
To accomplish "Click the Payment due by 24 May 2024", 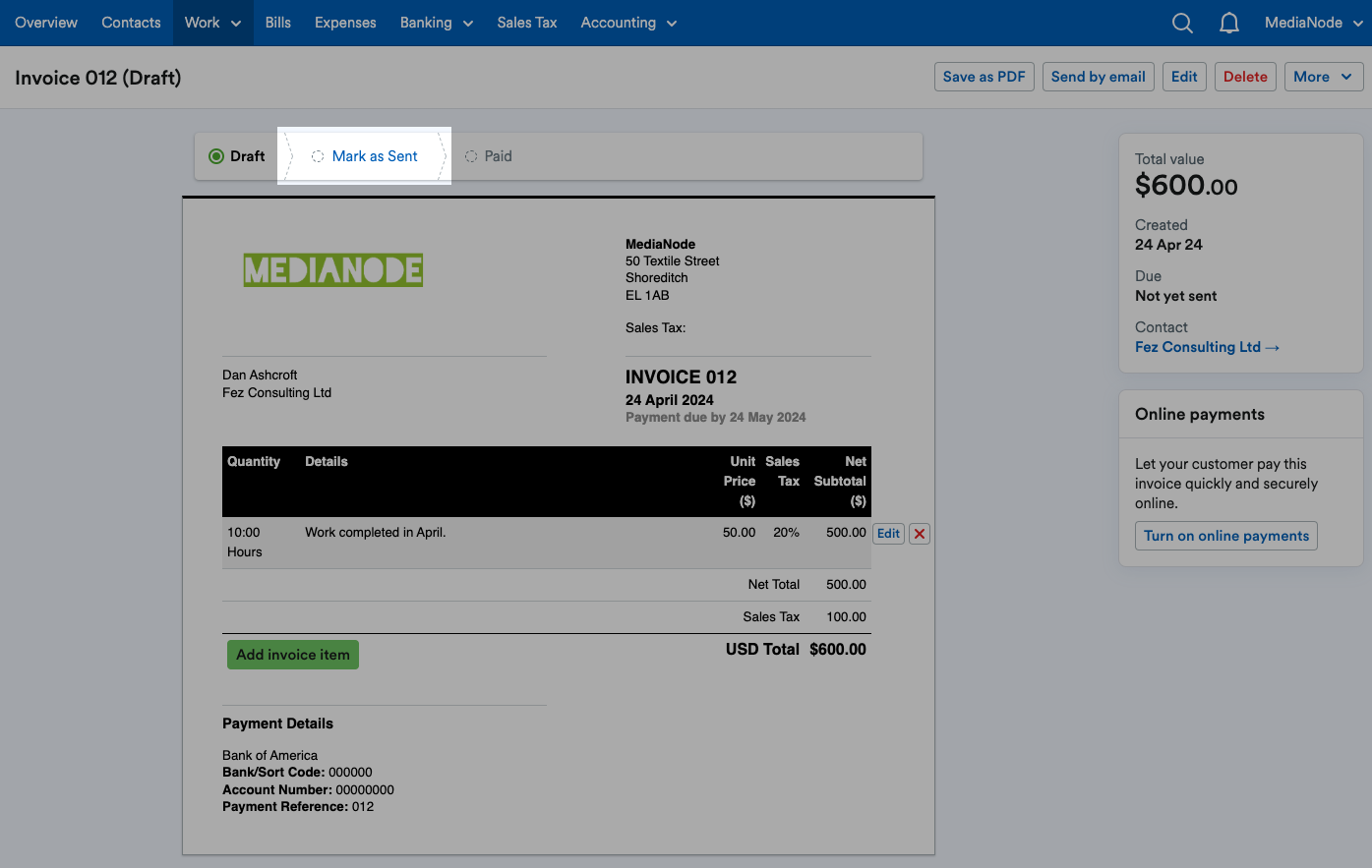I will [x=715, y=417].
